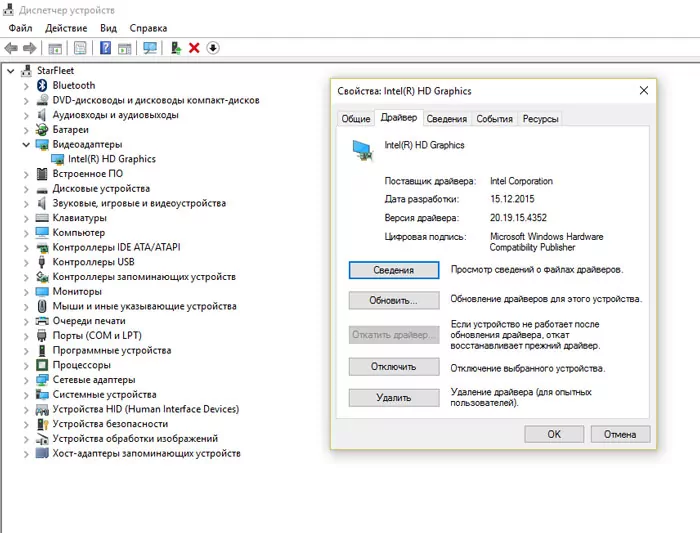Screen dimensions: 700x533
Task: Expand the Bluetooth category arrow
Action: pyautogui.click(x=26, y=86)
